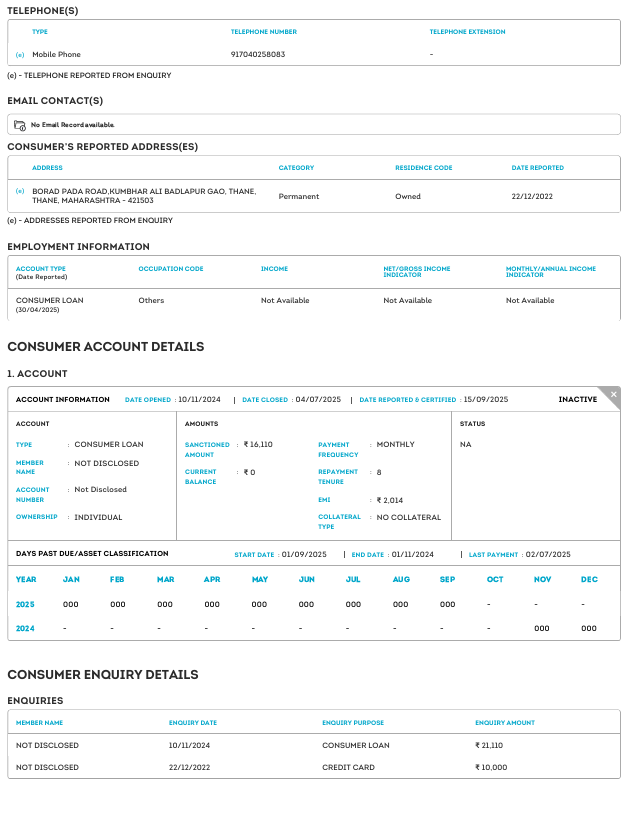The width and height of the screenshot is (631, 836).
Task: Click the Enquiry Amount column header
Action: (505, 722)
